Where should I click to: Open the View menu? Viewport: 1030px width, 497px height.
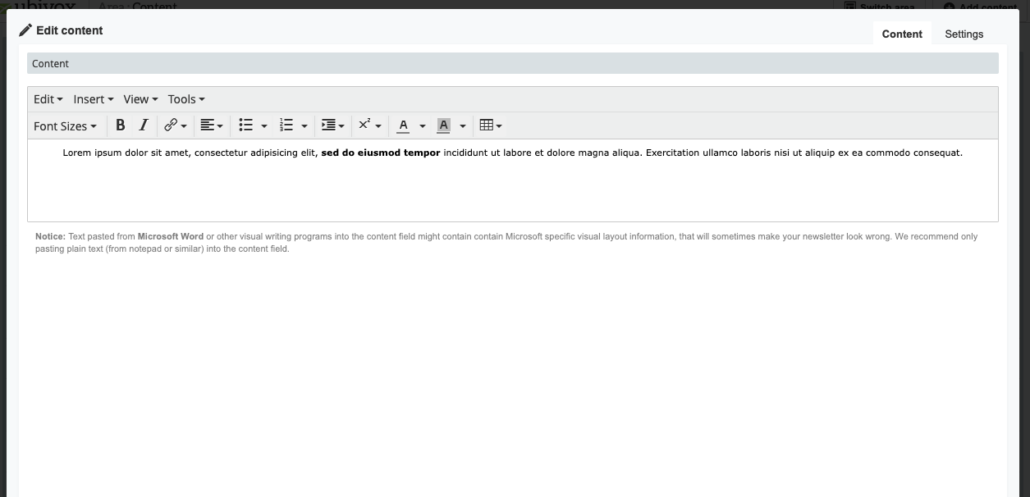141,99
